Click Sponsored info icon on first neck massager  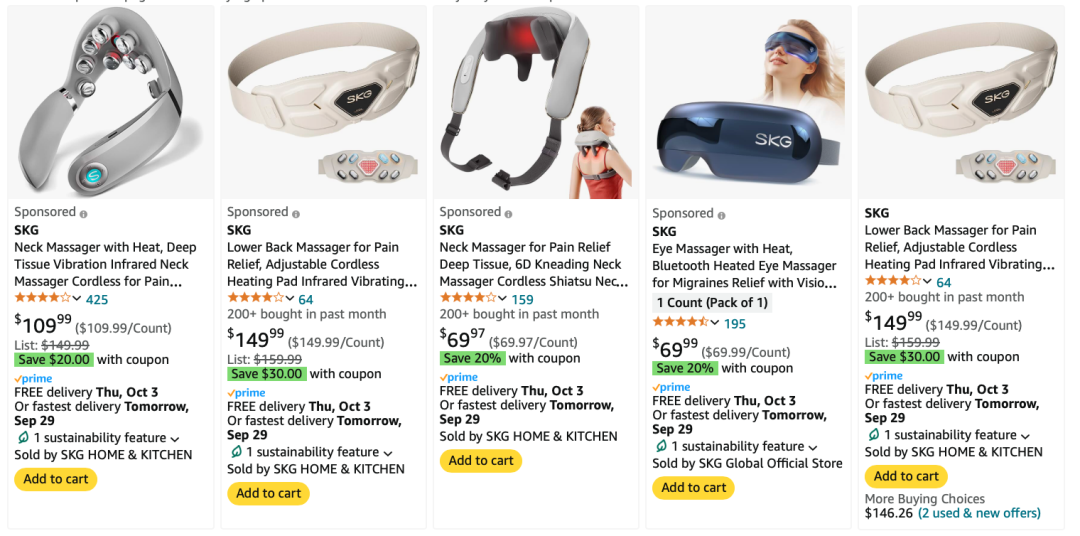83,214
